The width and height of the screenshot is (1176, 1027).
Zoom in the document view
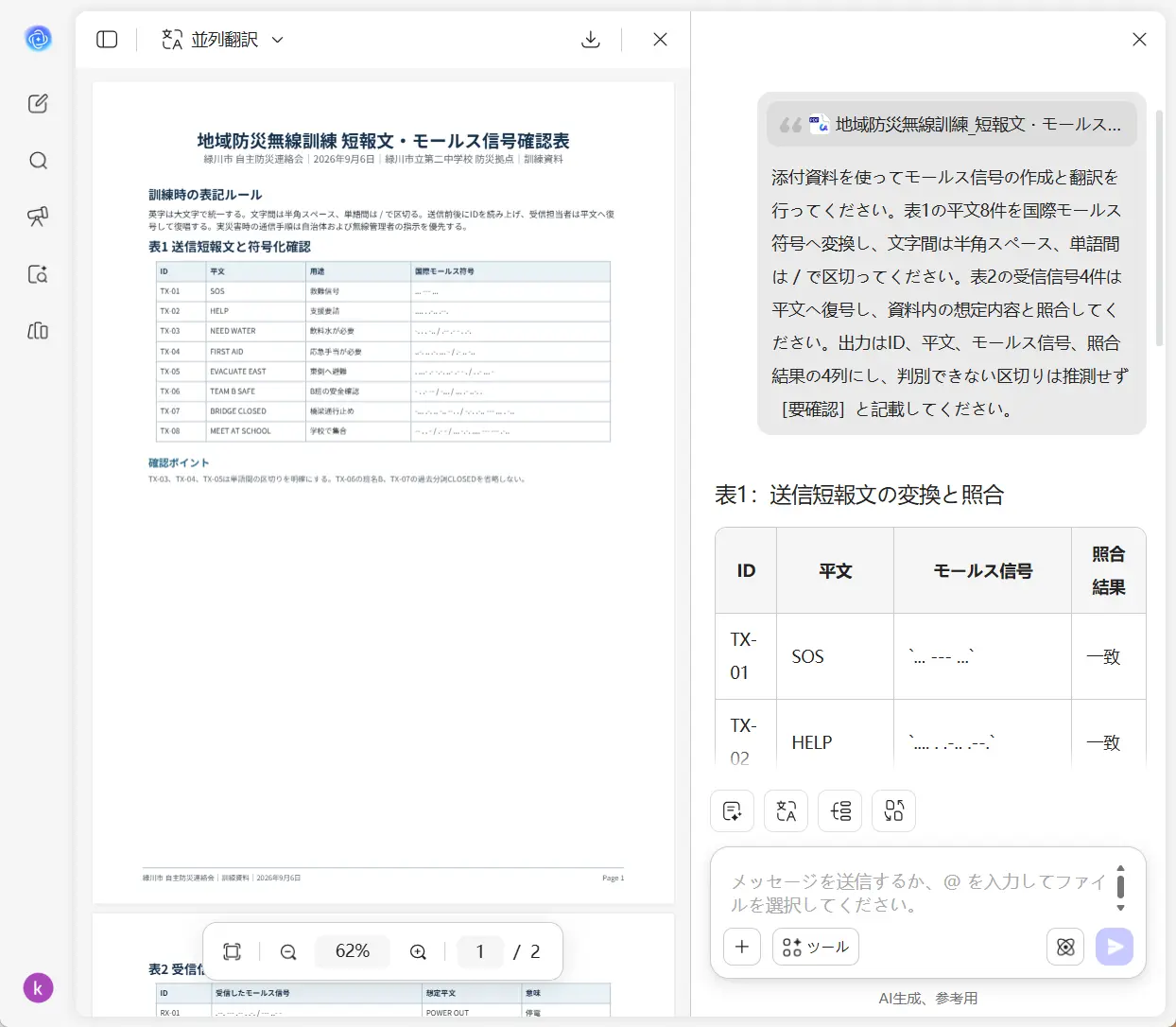(418, 951)
